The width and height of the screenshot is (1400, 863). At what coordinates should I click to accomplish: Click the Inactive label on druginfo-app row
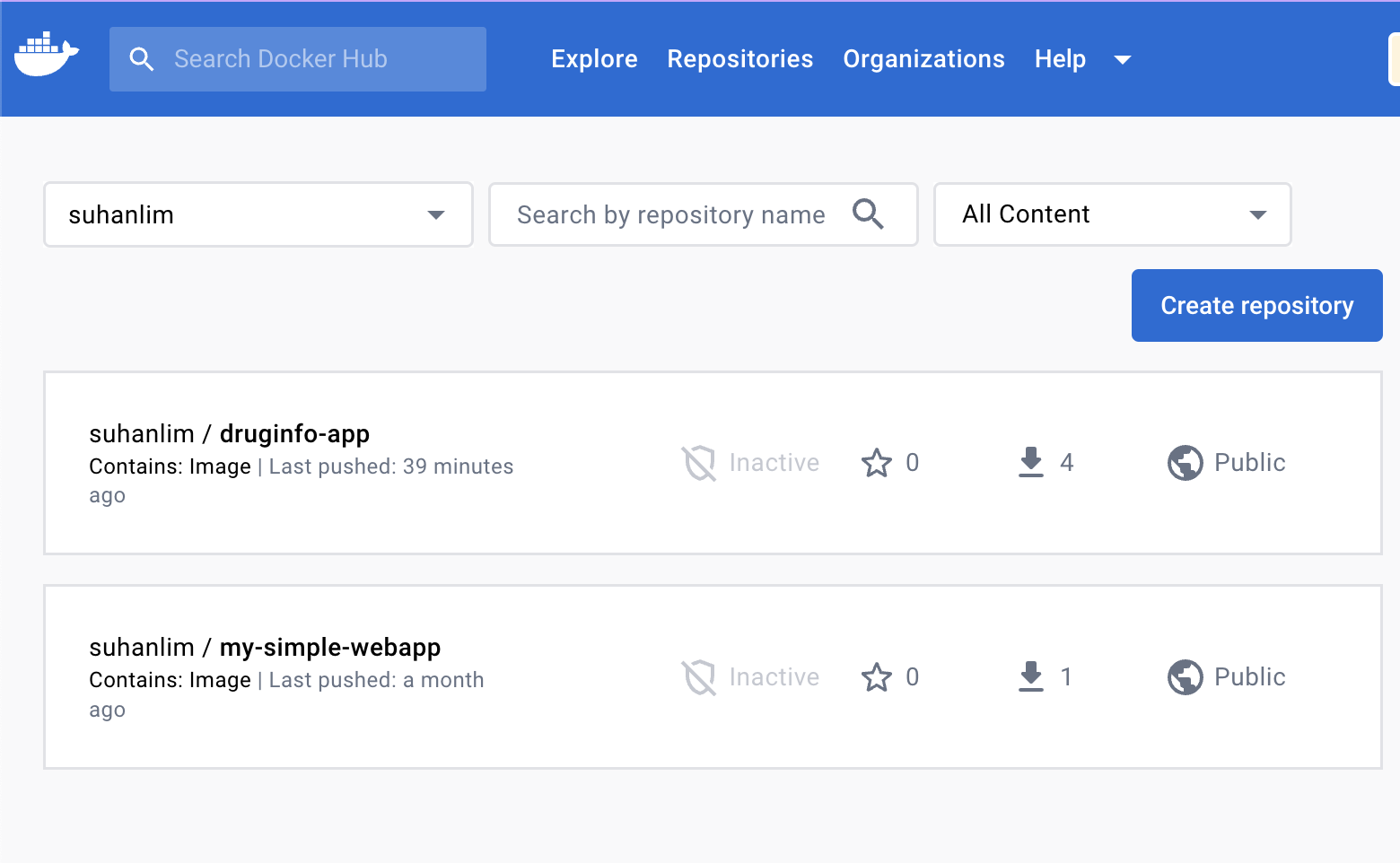774,462
